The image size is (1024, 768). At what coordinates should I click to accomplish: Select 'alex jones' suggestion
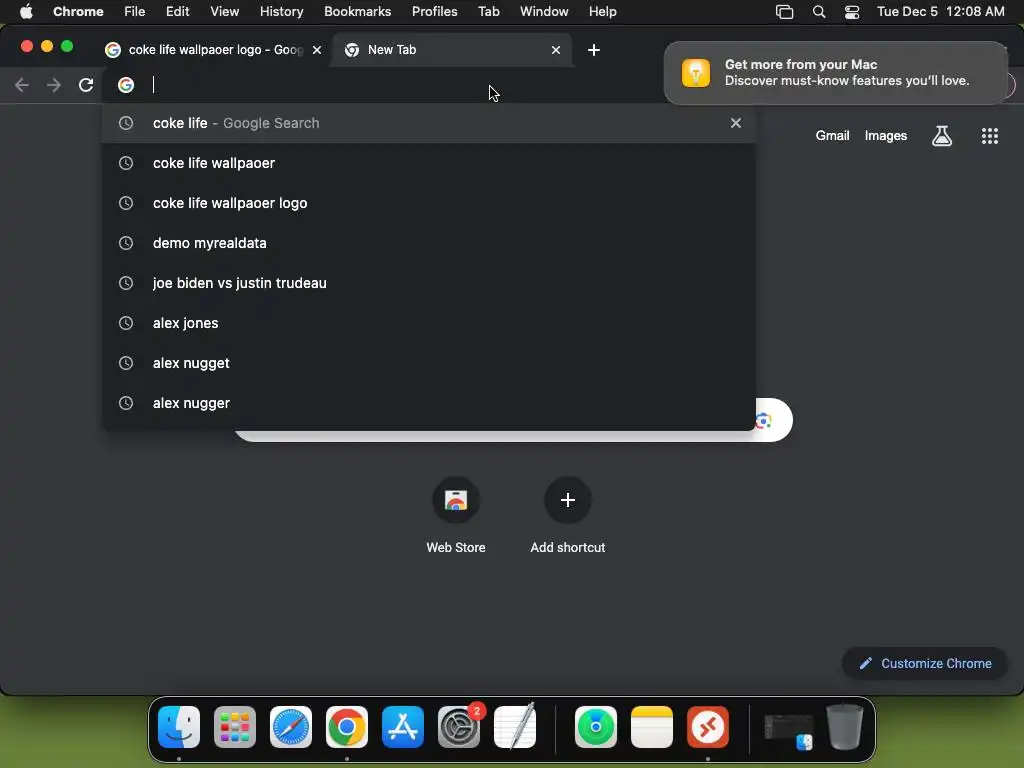click(x=429, y=323)
